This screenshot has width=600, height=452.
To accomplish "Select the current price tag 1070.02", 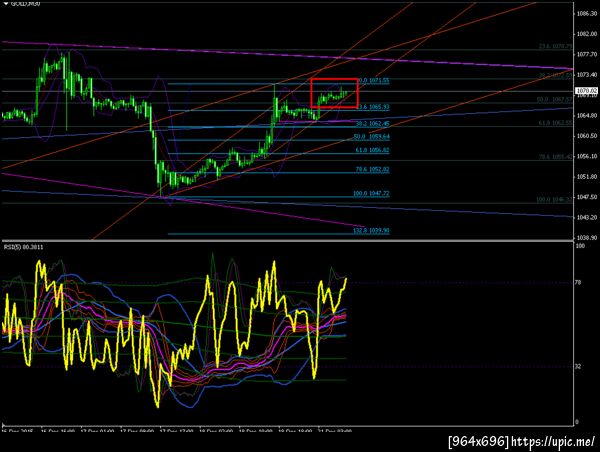I will pos(587,91).
